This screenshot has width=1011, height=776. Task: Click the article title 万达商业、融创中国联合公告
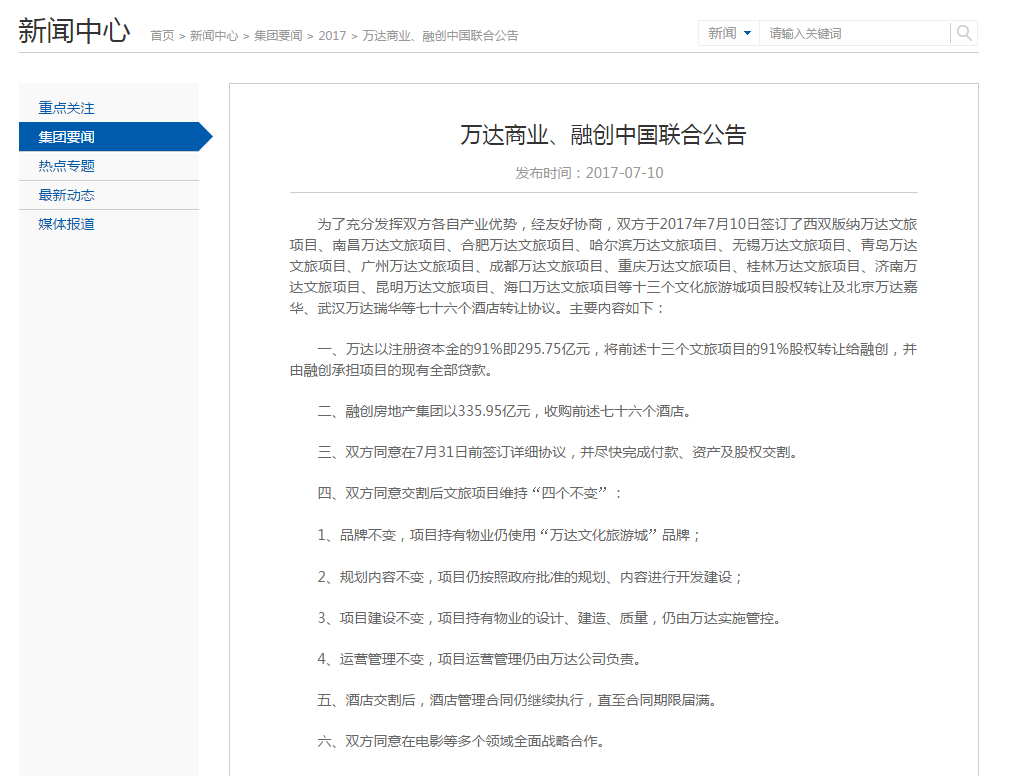(x=603, y=135)
